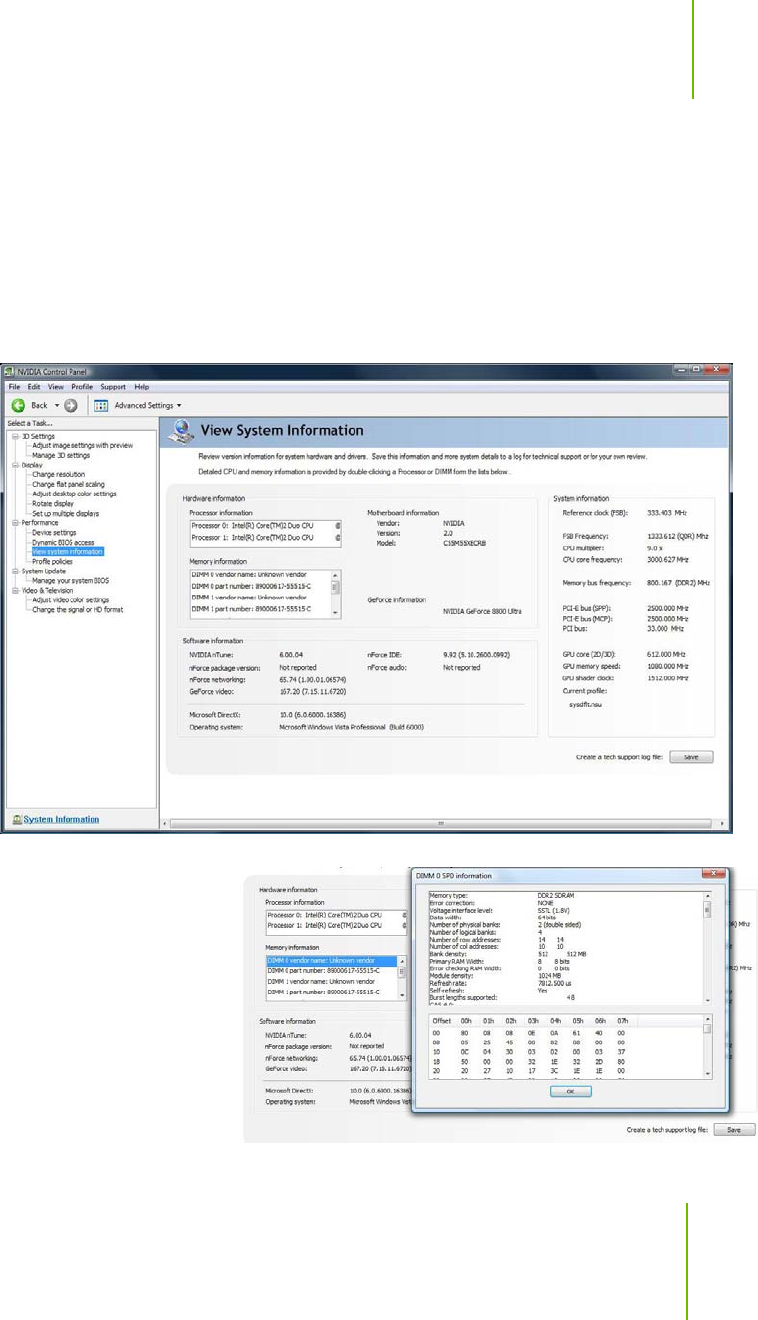The height and width of the screenshot is (1320, 758).
Task: Click the System Information link
Action: click(61, 819)
